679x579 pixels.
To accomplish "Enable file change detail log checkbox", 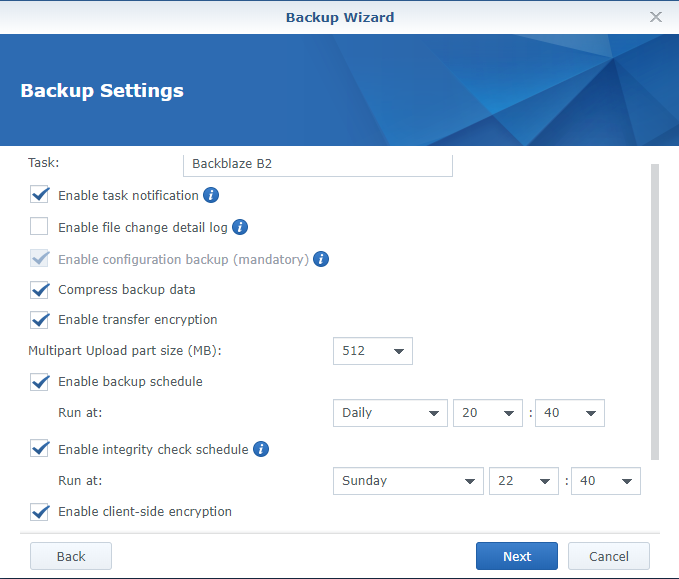I will [40, 227].
